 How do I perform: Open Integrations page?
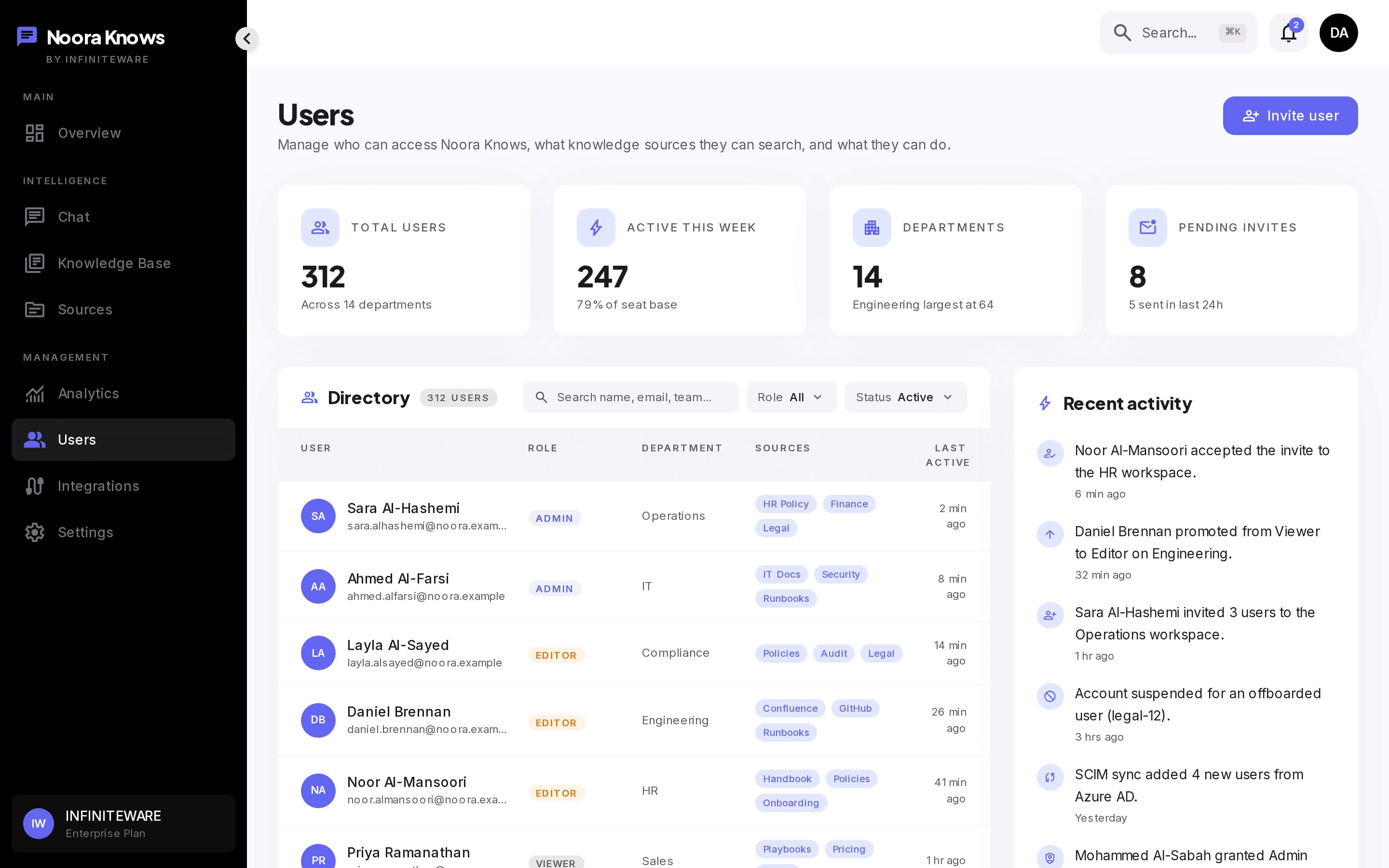coord(123,486)
